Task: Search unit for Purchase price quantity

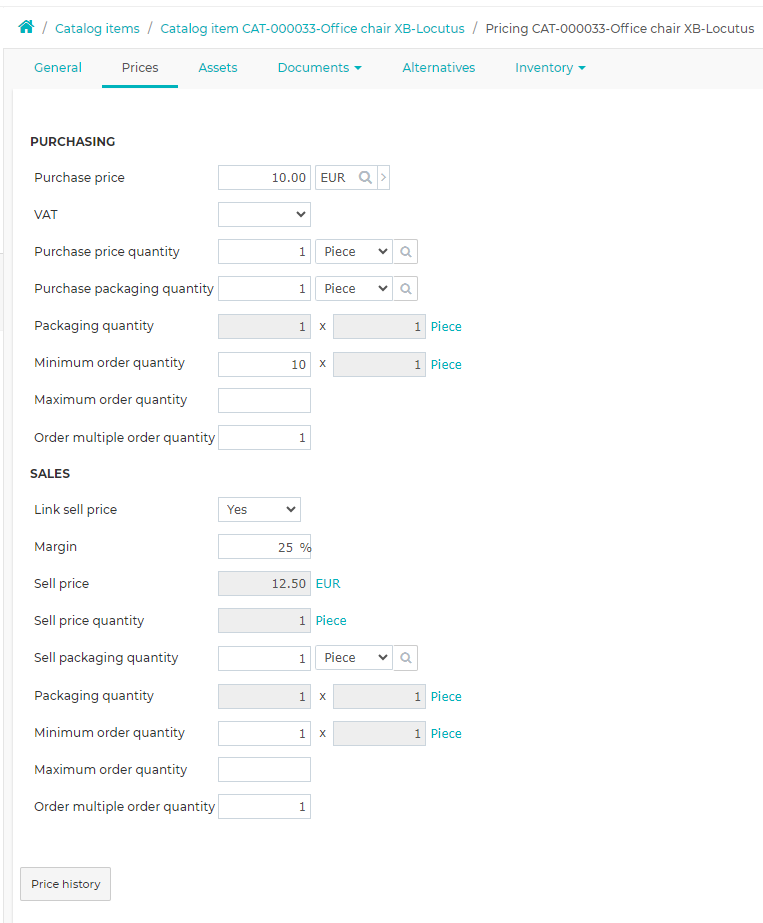Action: point(406,252)
